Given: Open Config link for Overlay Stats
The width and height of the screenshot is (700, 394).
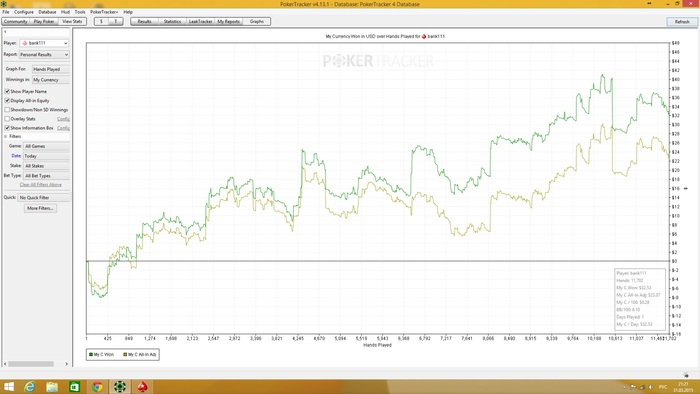Looking at the screenshot, I should (63, 119).
